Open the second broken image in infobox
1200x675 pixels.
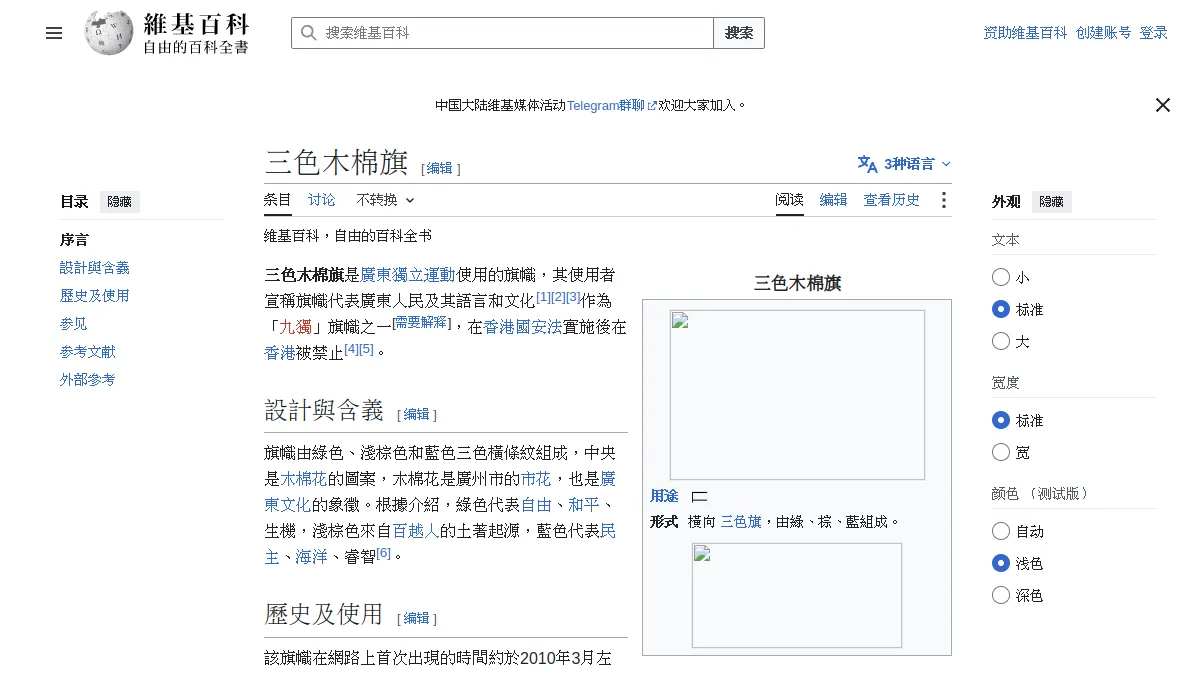pyautogui.click(x=797, y=595)
